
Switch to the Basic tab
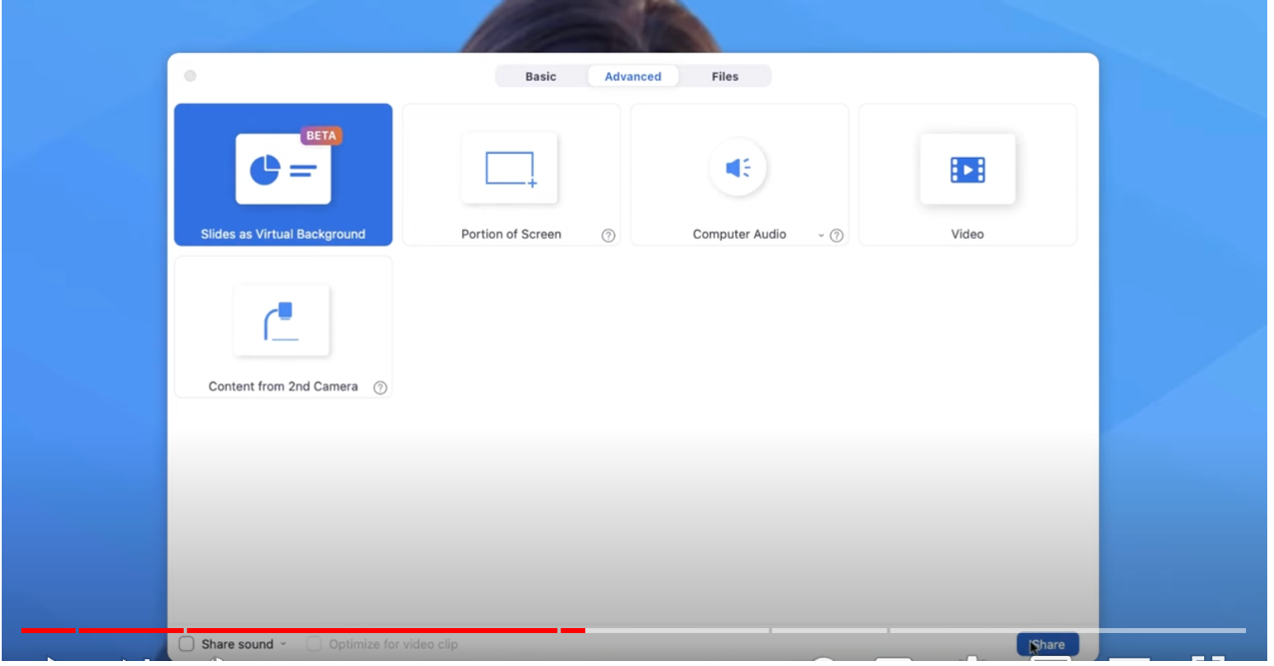541,77
